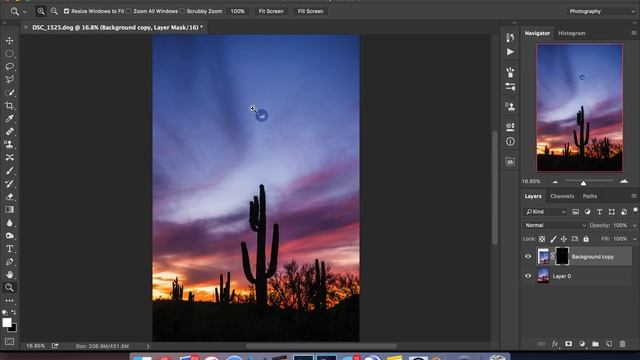Viewport: 640px width, 360px height.
Task: Open the Fill dropdown arrow
Action: (634, 239)
